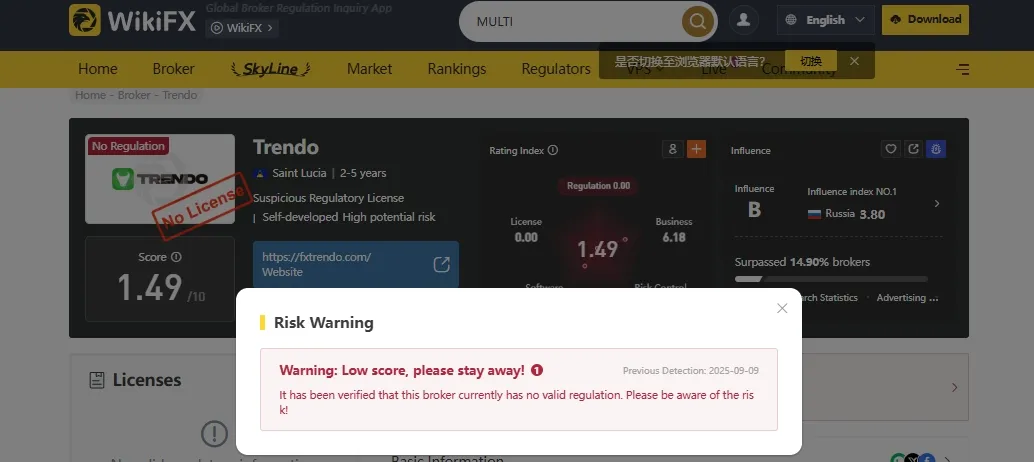Open the Rankings nav item
This screenshot has width=1034, height=462.
coord(456,69)
